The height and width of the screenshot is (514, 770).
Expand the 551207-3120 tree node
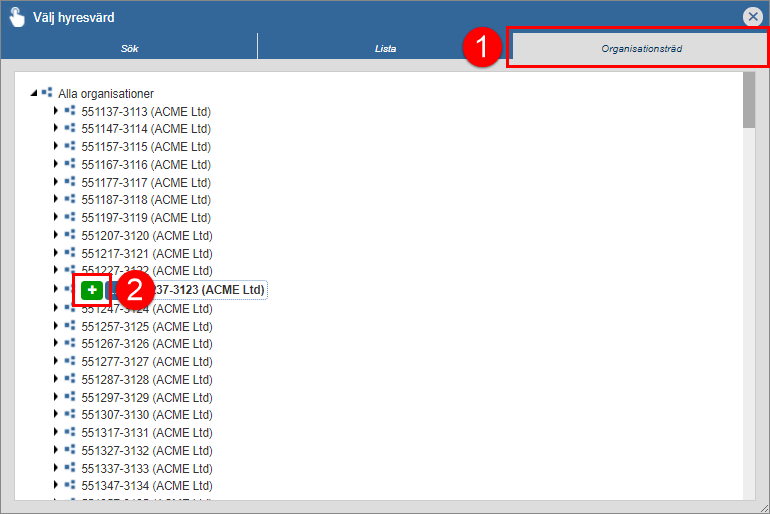pyautogui.click(x=56, y=236)
